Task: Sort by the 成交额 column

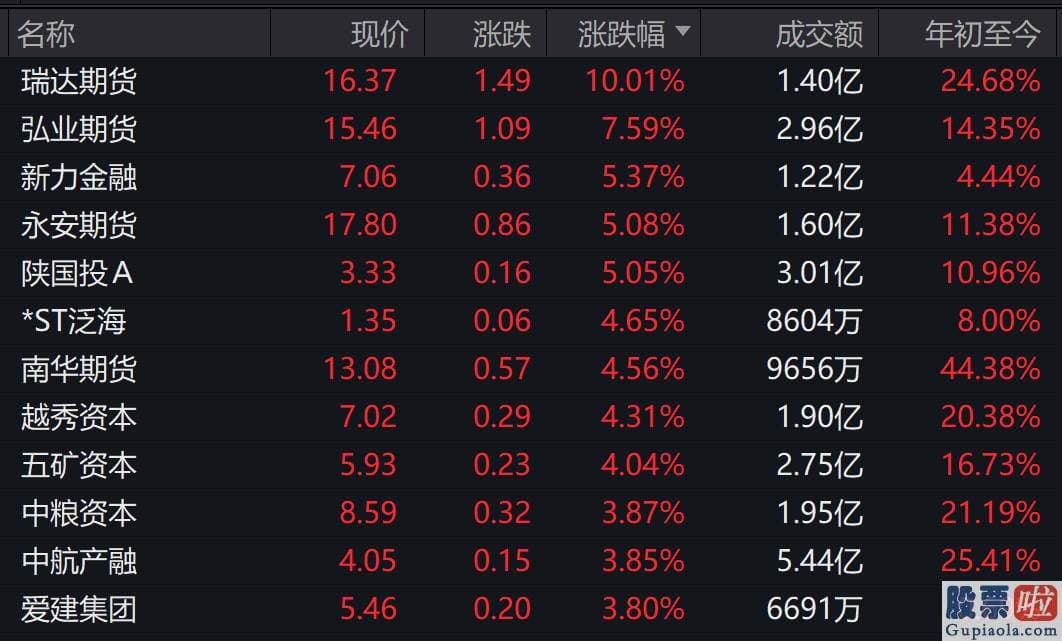Action: tap(820, 34)
